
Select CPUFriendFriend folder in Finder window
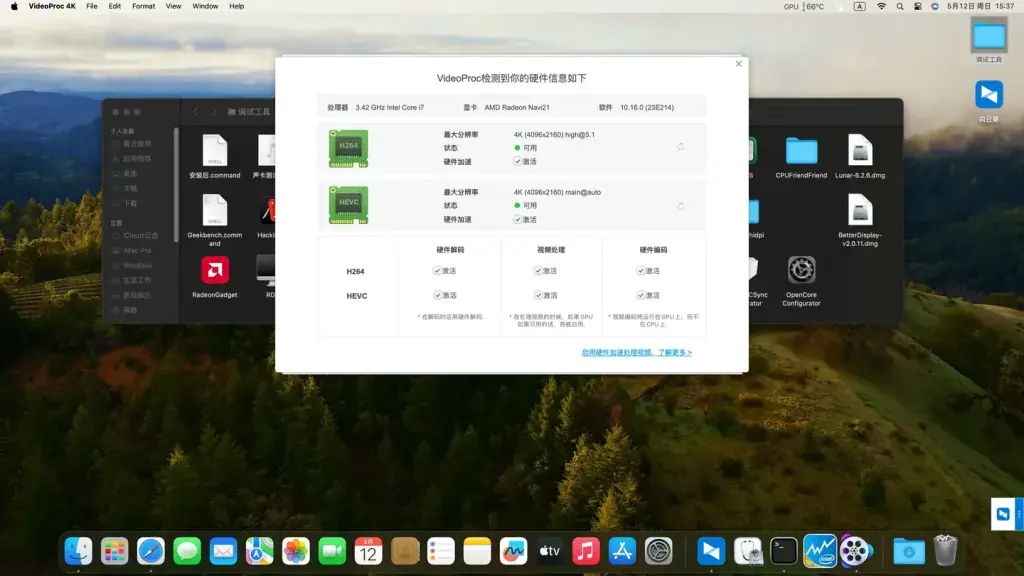[801, 157]
